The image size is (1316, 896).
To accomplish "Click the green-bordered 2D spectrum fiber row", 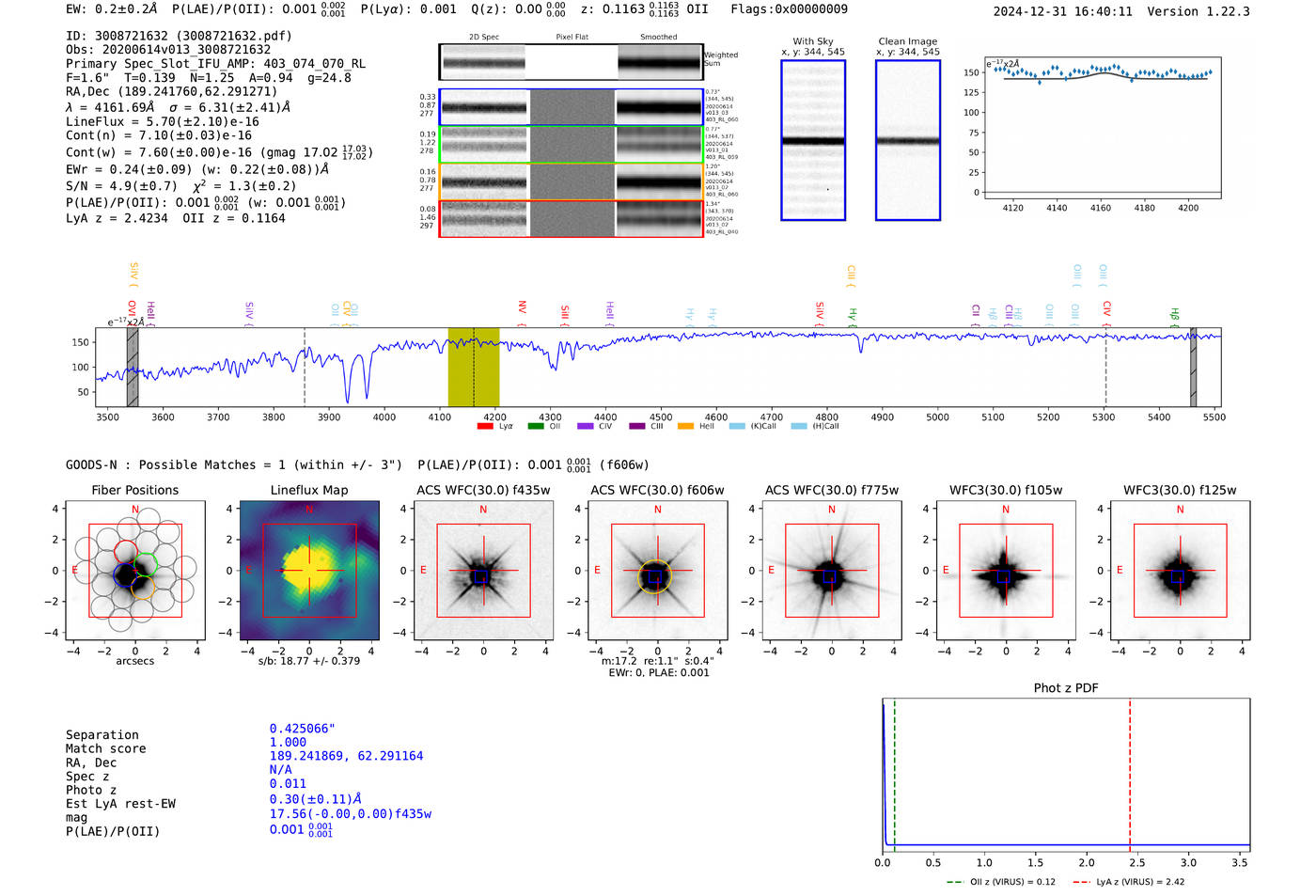I will [x=572, y=145].
